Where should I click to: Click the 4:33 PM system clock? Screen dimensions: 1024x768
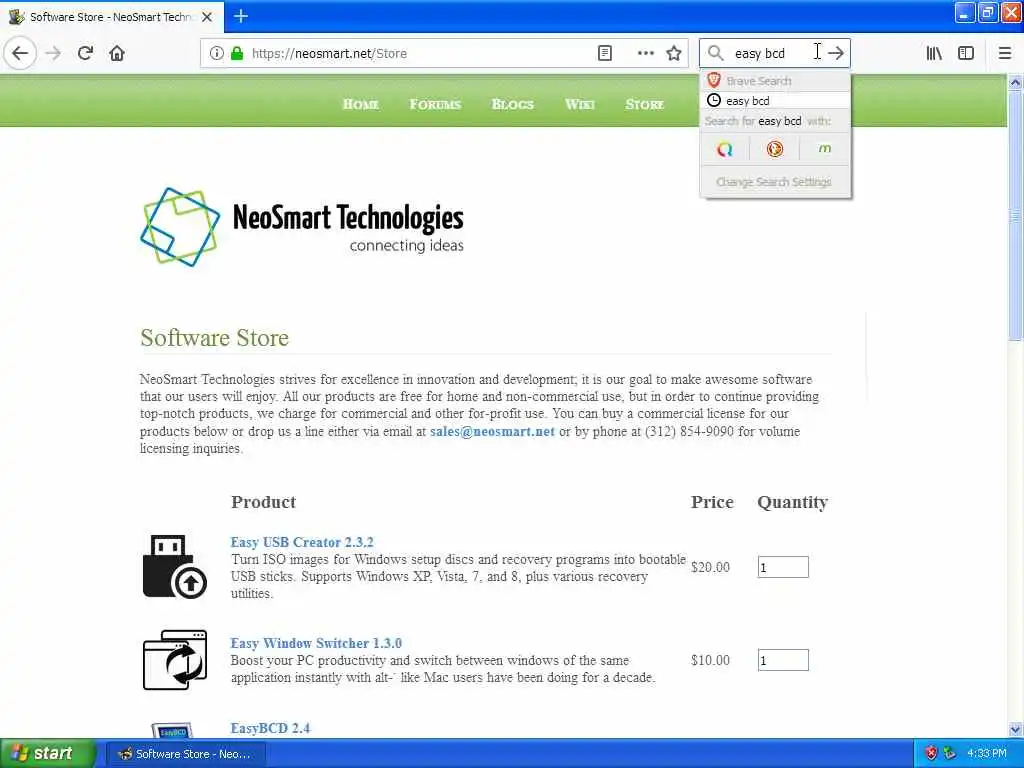987,754
